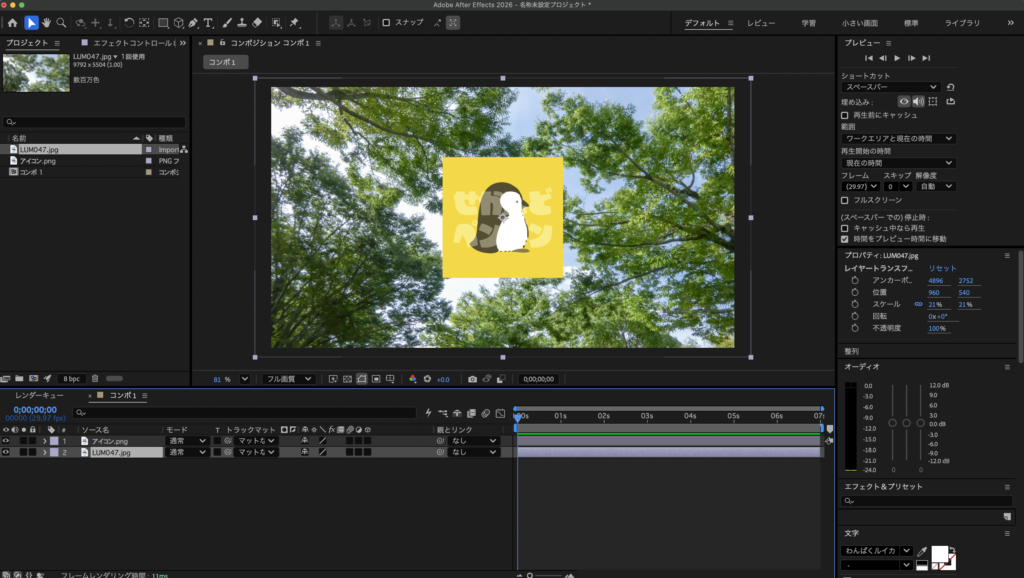Click the eyedropper in Character panel
The height and width of the screenshot is (578, 1024).
pos(922,551)
